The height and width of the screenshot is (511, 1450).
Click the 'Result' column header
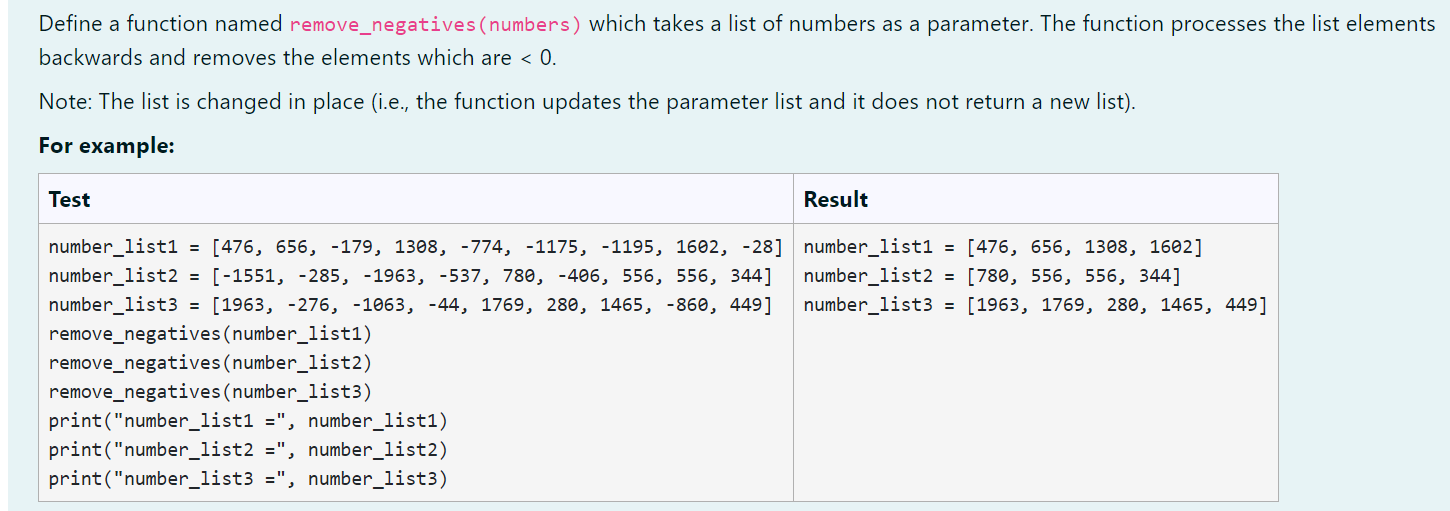pyautogui.click(x=836, y=199)
